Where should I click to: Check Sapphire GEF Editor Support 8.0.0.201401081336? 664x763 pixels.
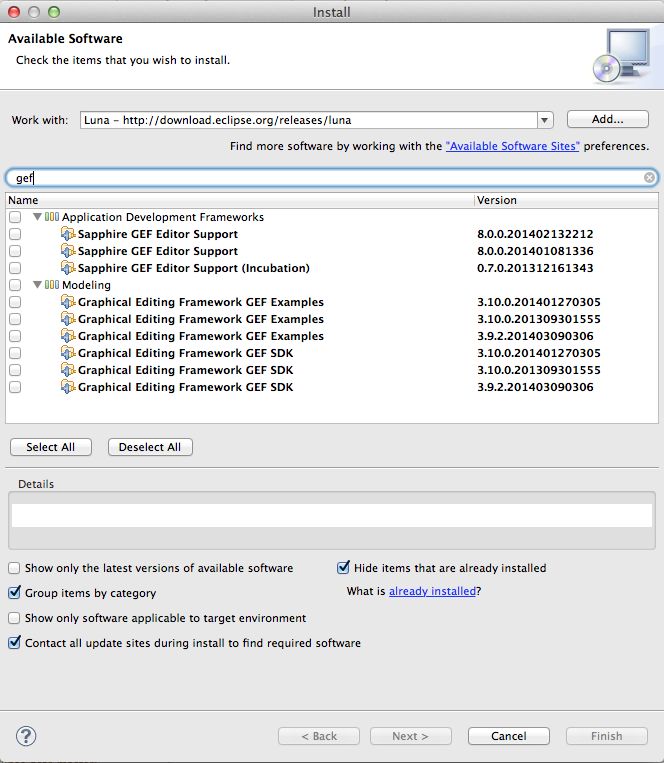(15, 251)
